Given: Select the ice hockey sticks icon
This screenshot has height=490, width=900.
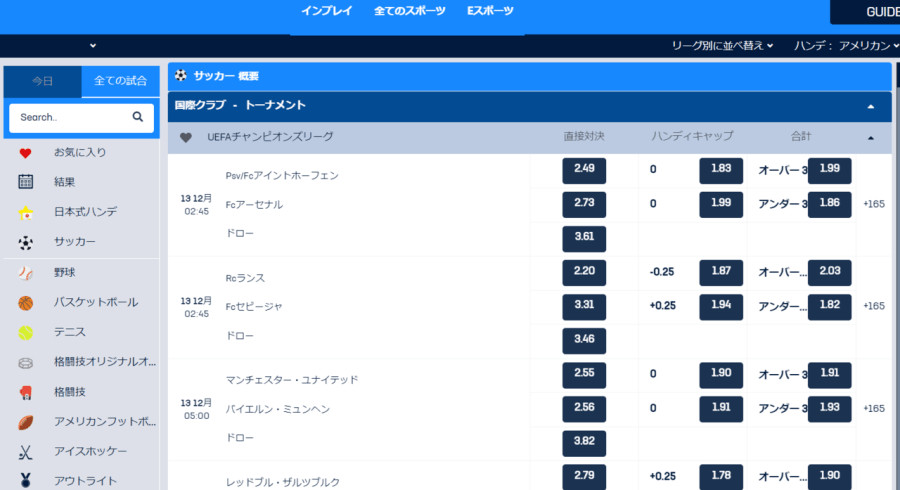Looking at the screenshot, I should click(25, 452).
